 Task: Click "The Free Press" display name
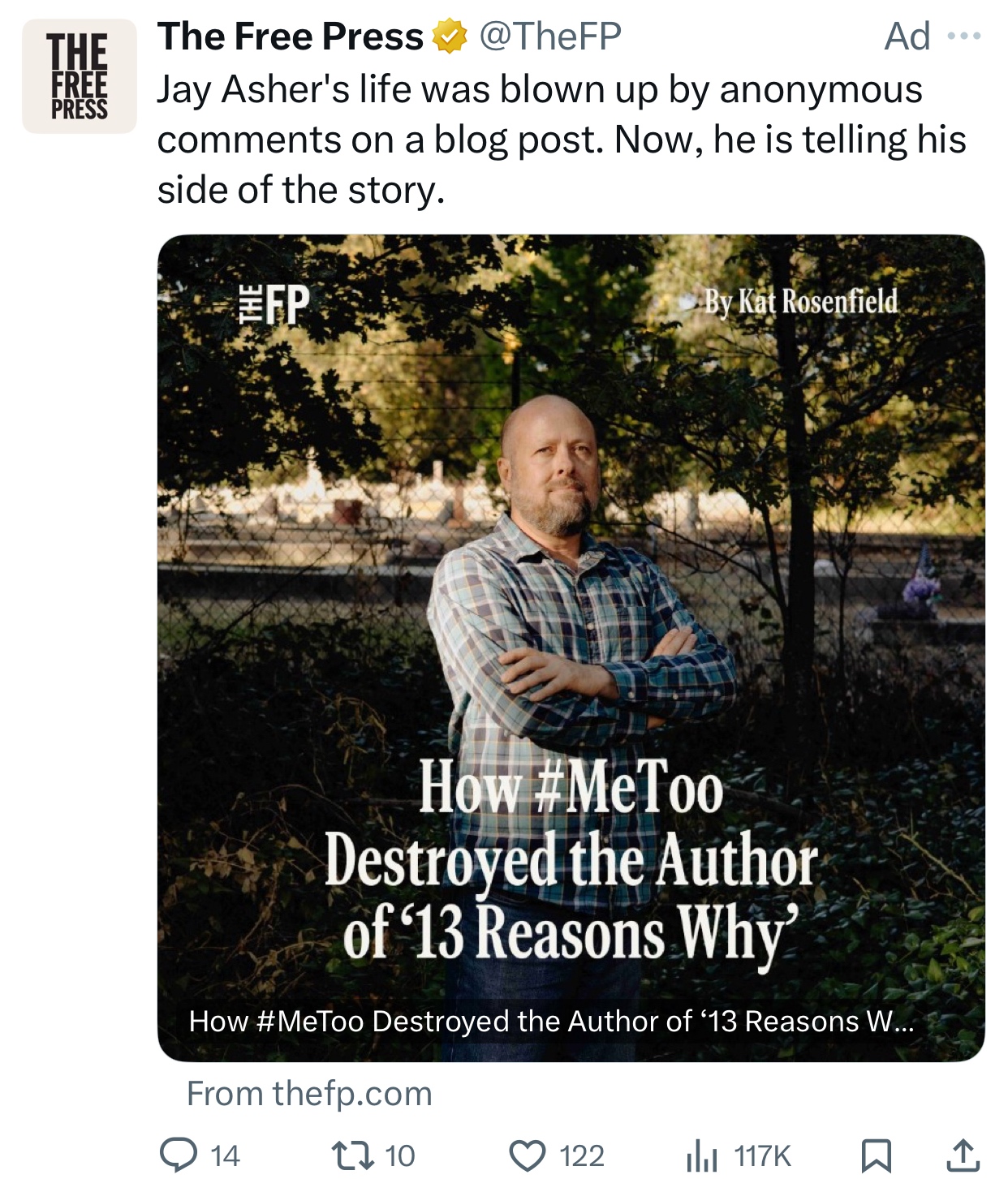point(291,37)
